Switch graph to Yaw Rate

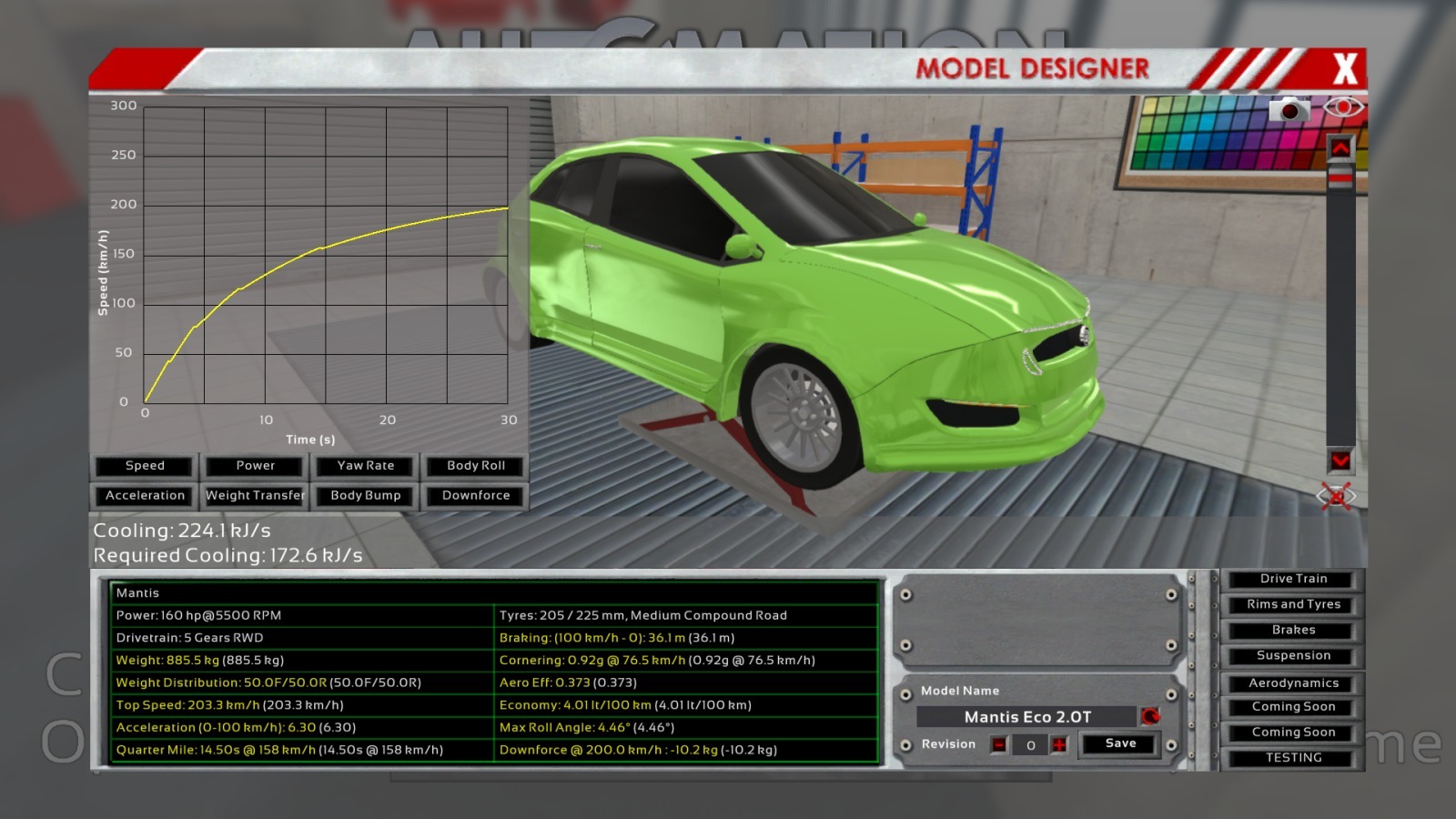coord(366,466)
